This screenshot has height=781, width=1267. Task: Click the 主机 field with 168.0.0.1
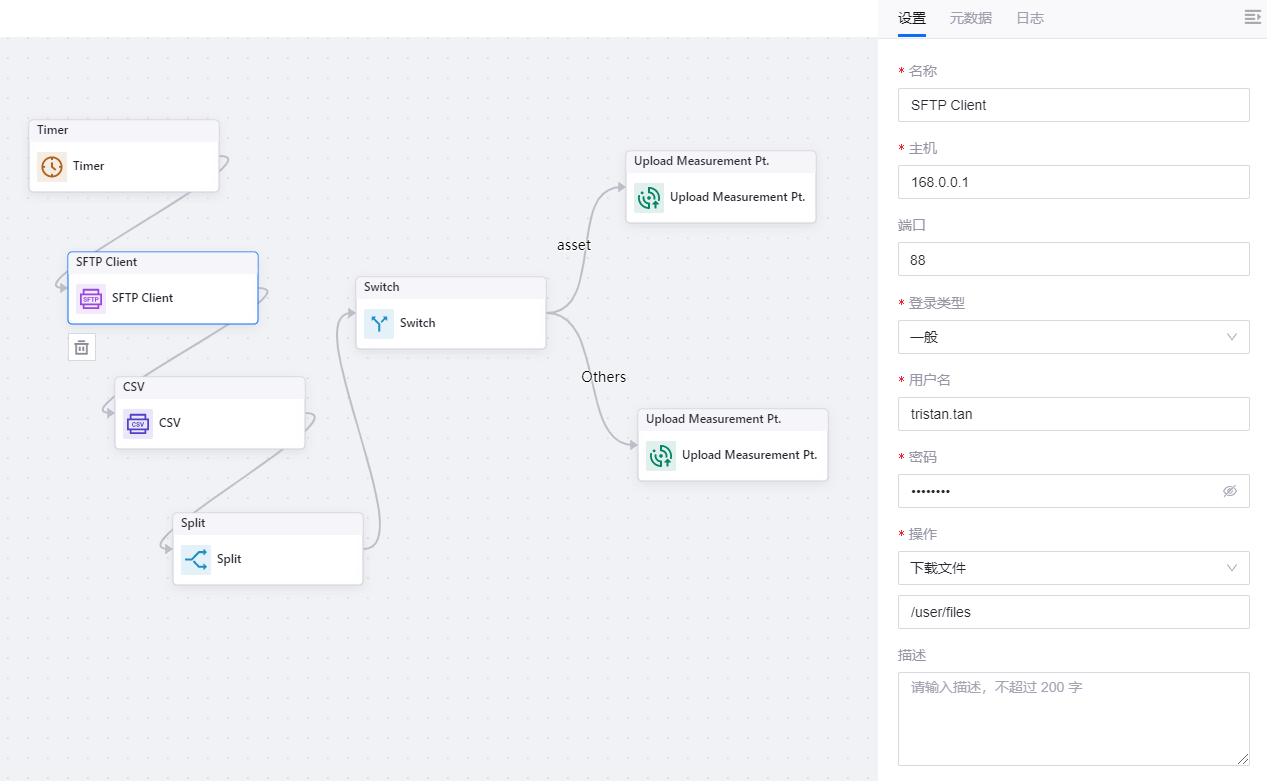1073,182
